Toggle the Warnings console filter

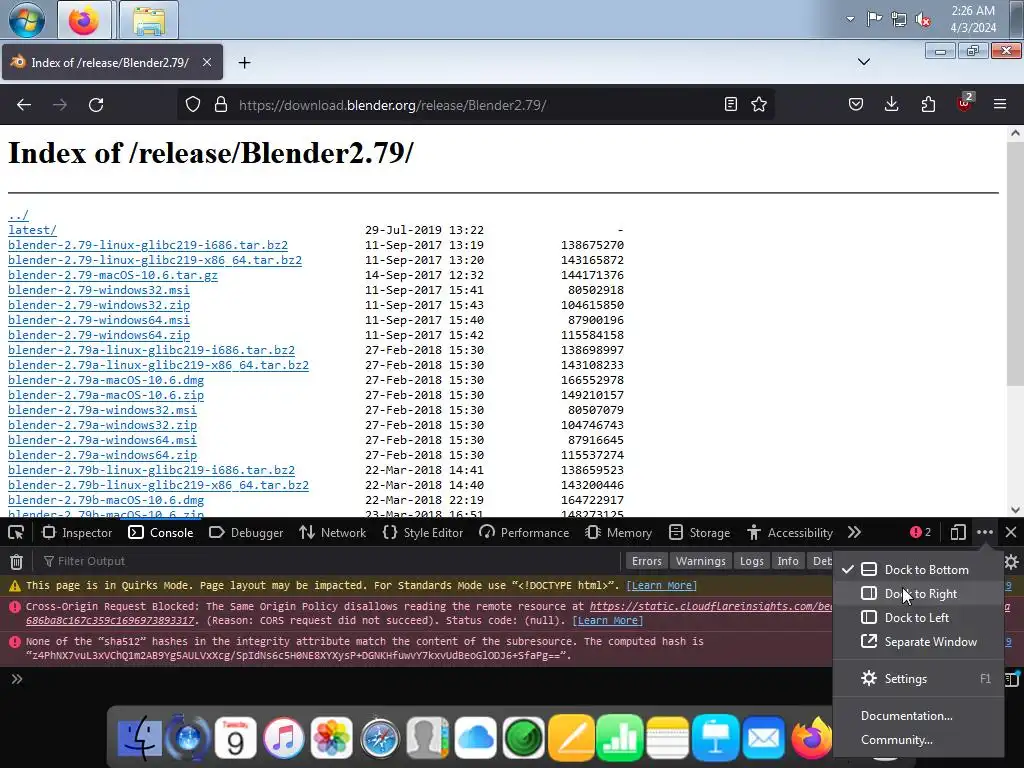point(700,561)
